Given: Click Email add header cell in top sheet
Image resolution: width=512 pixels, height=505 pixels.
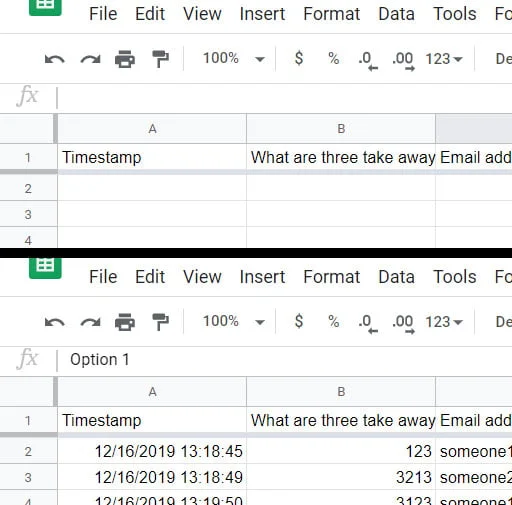Looking at the screenshot, I should click(474, 157).
